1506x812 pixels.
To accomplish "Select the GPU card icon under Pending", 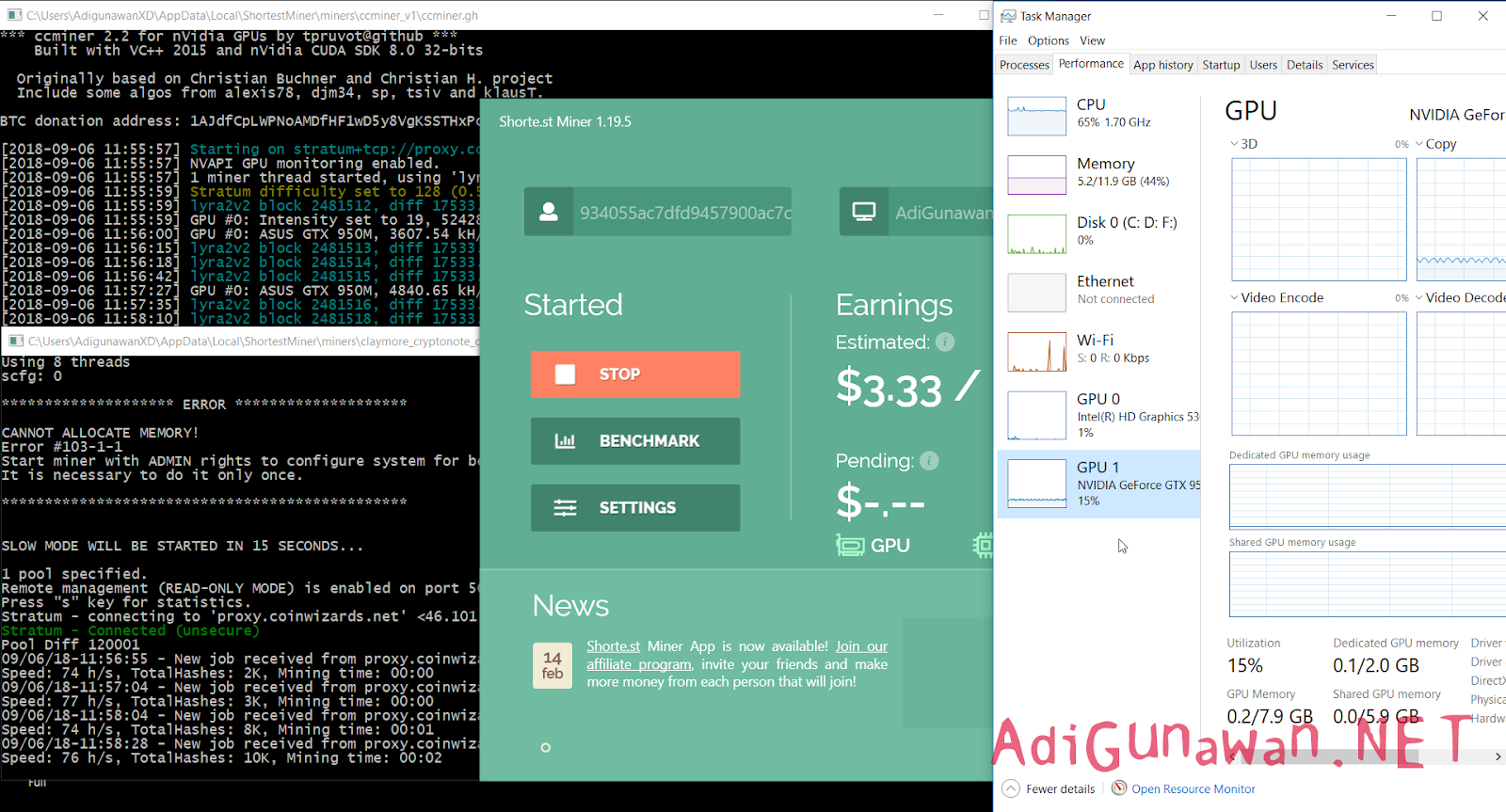I will pos(850,545).
